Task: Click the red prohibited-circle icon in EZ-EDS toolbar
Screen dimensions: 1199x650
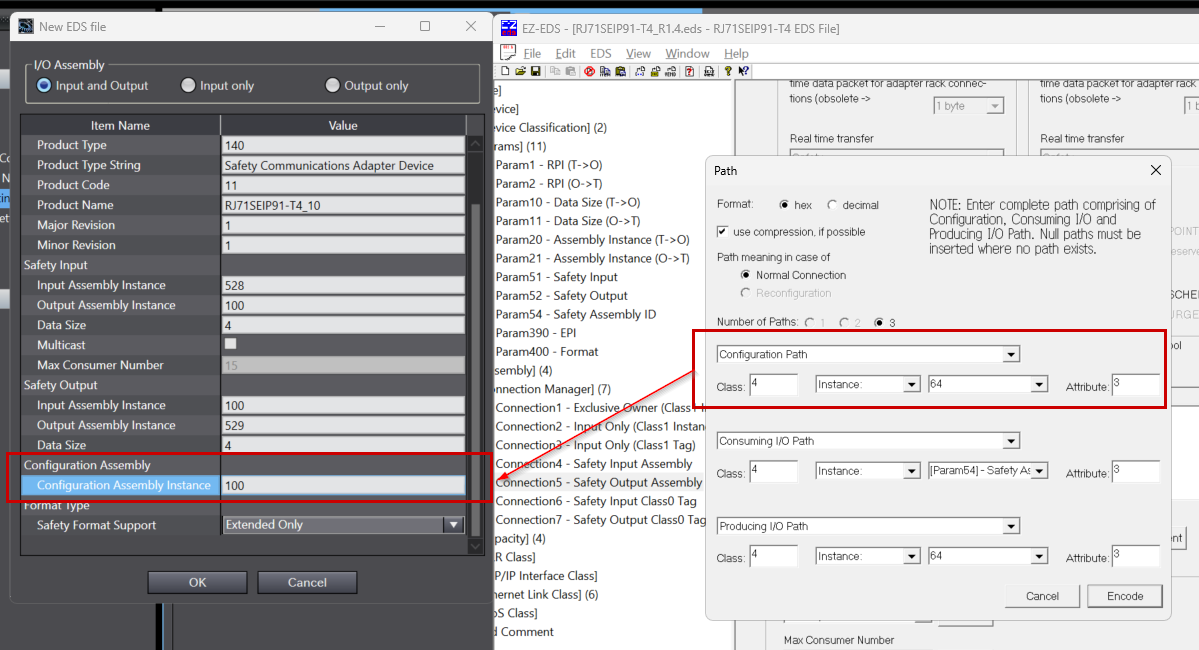Action: coord(590,71)
